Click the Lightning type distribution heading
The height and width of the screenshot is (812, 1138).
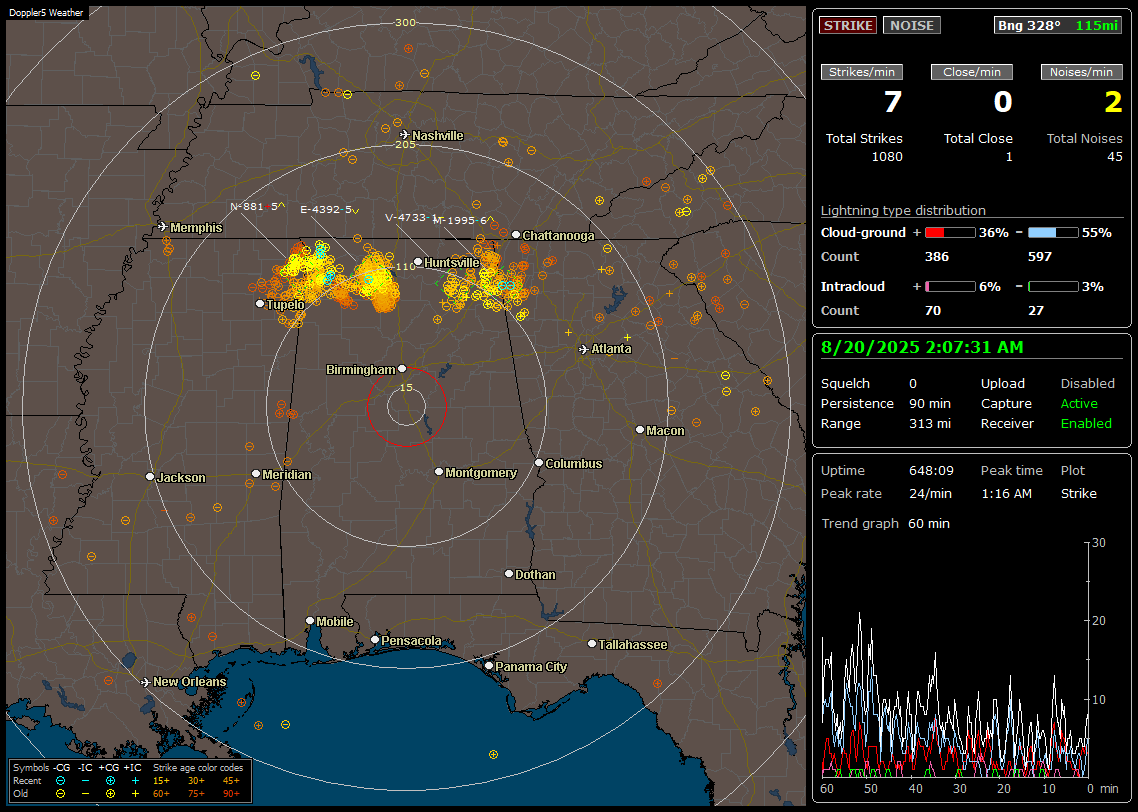coord(903,210)
